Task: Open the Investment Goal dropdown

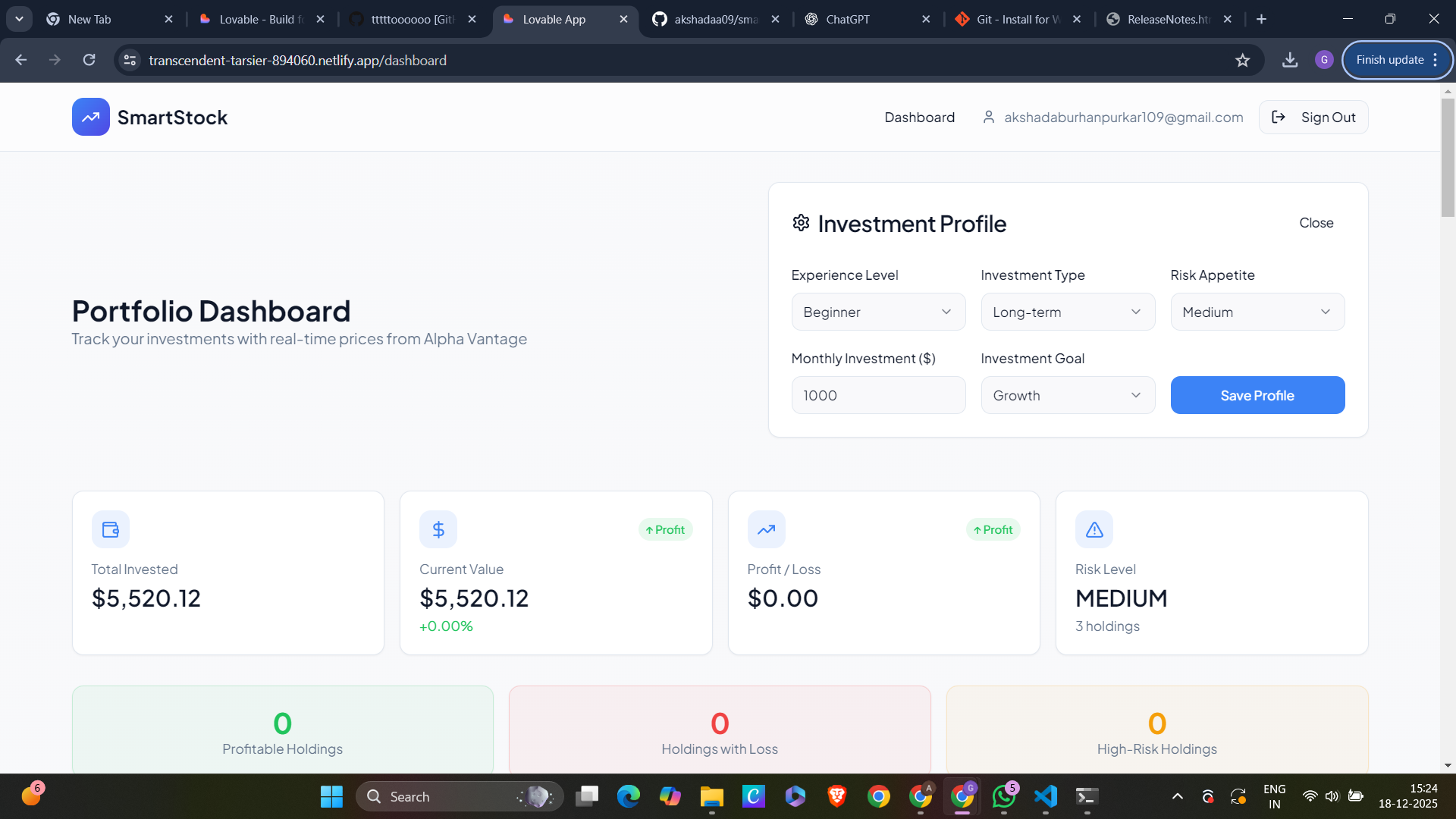Action: point(1068,395)
